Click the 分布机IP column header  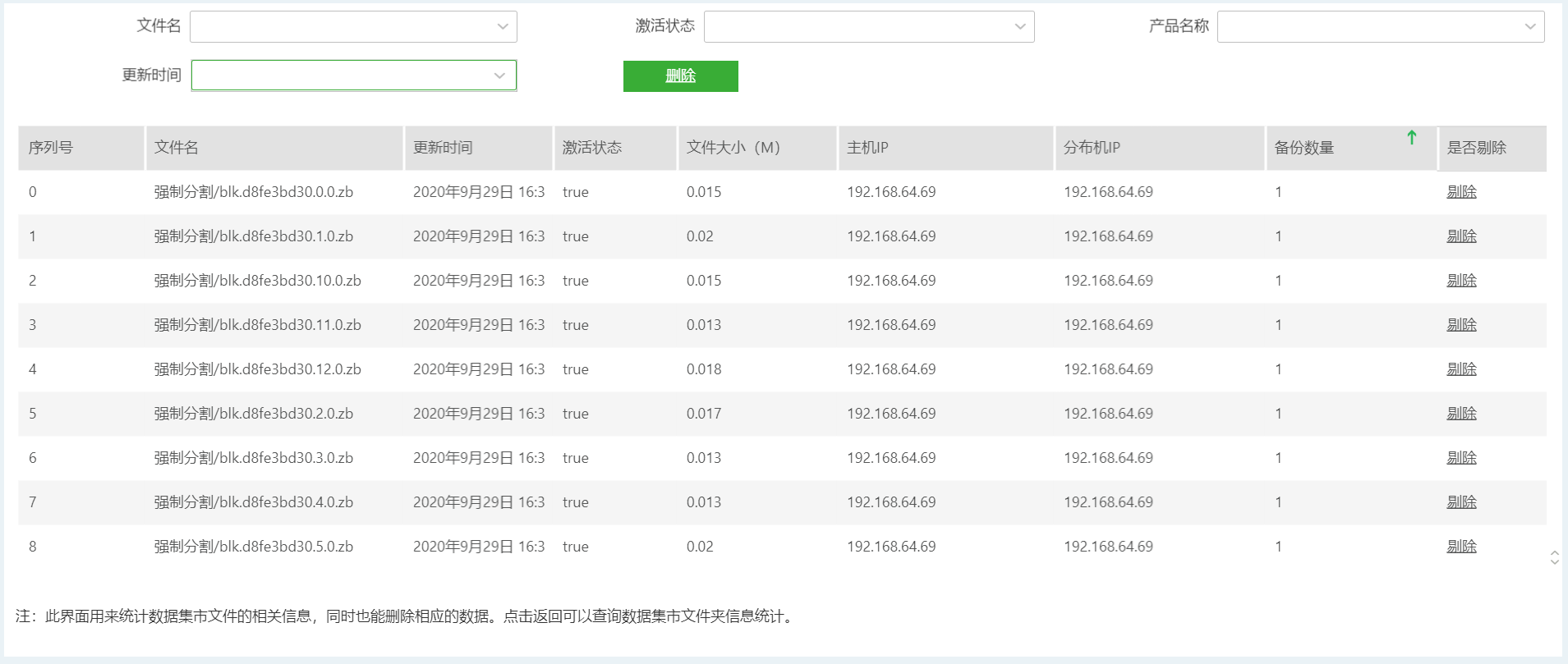click(1092, 148)
